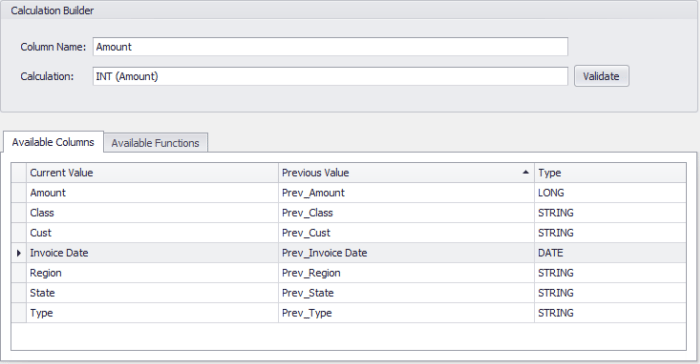Sort by the Previous Value column header

point(406,173)
